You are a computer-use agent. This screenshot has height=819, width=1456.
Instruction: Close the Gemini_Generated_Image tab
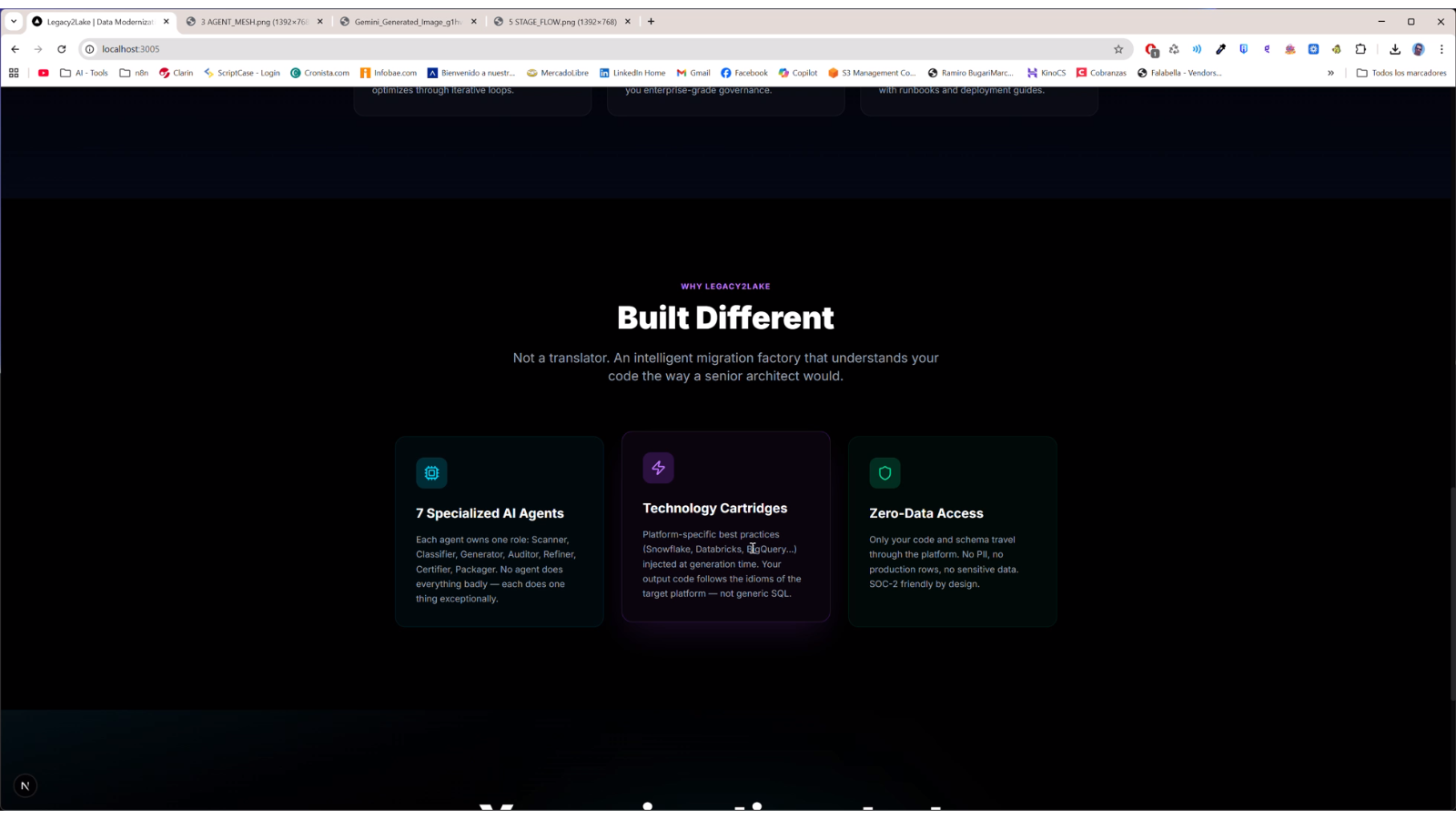pyautogui.click(x=473, y=22)
